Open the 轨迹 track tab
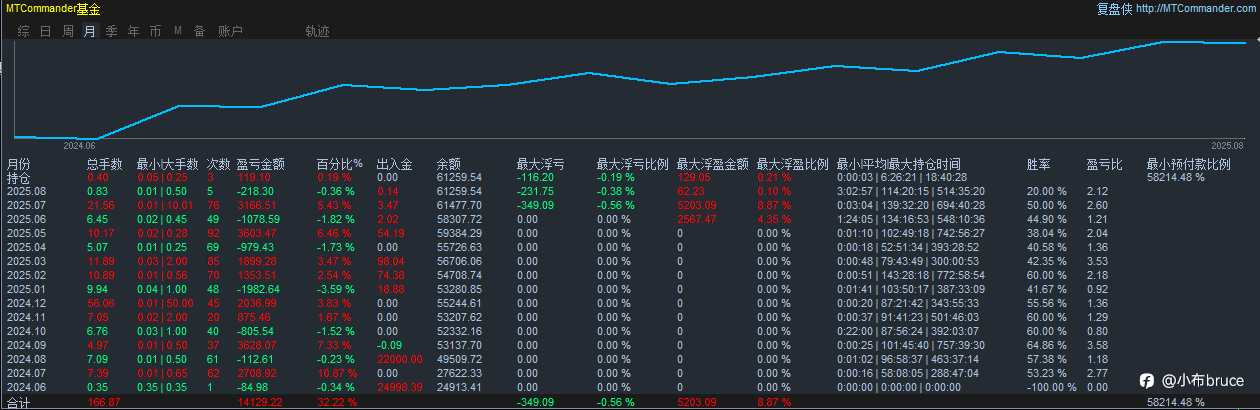1260x410 pixels. coord(317,31)
